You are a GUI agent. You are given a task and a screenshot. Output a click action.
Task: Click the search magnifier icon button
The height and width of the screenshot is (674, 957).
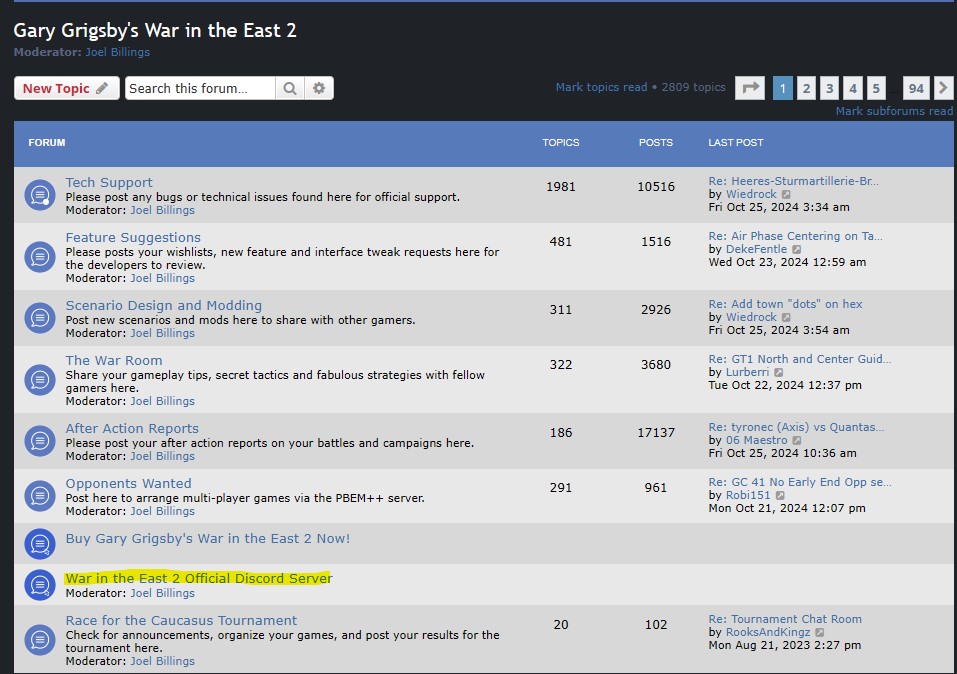(x=290, y=89)
